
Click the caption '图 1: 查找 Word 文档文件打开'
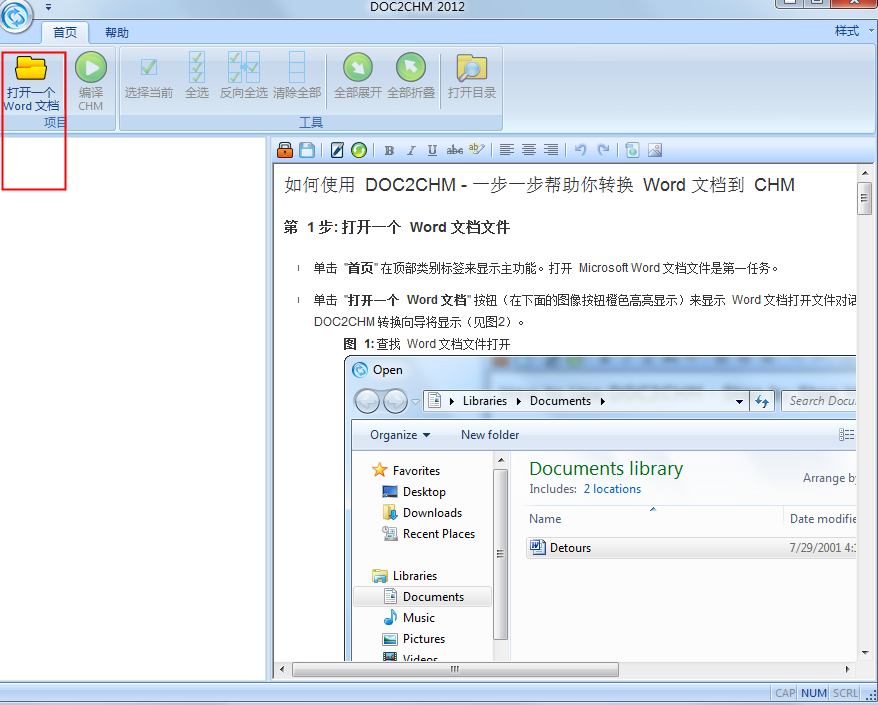427,344
